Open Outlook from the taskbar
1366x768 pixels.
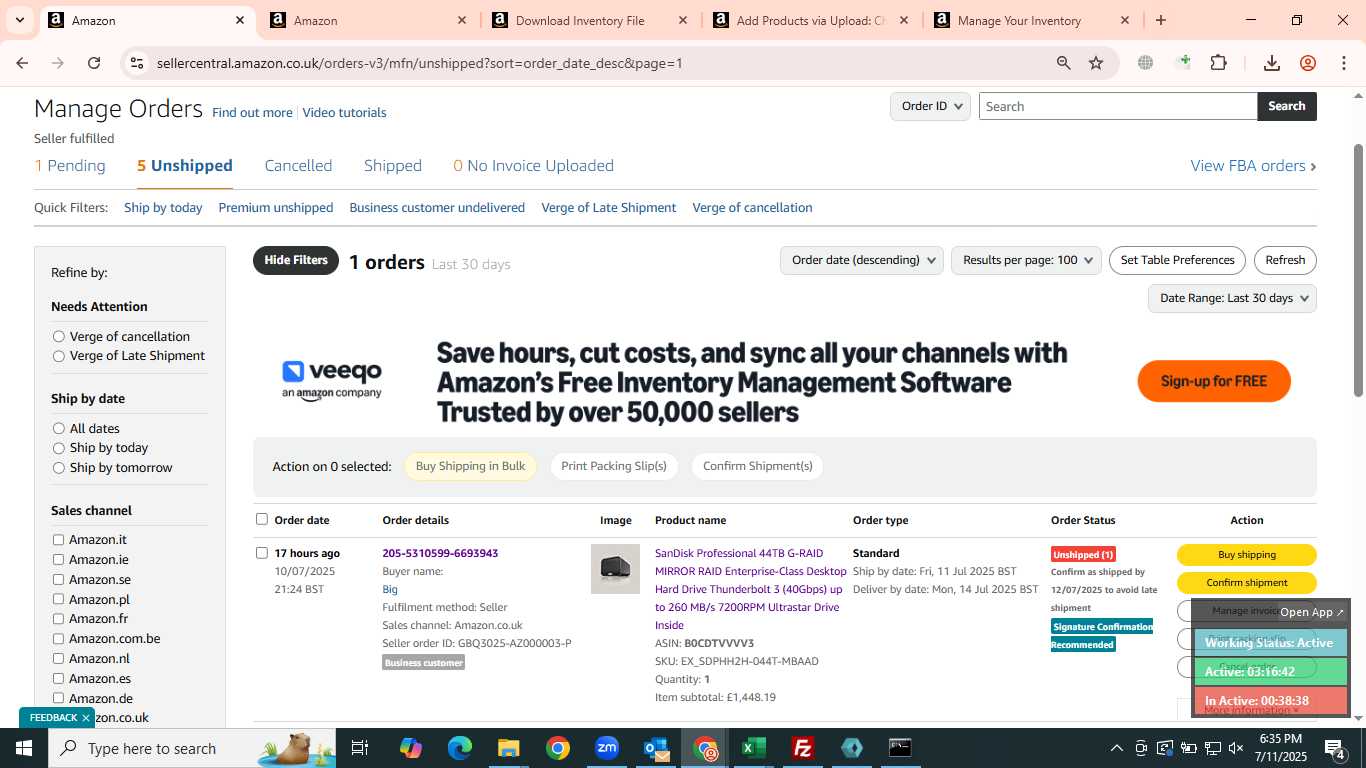click(x=656, y=748)
